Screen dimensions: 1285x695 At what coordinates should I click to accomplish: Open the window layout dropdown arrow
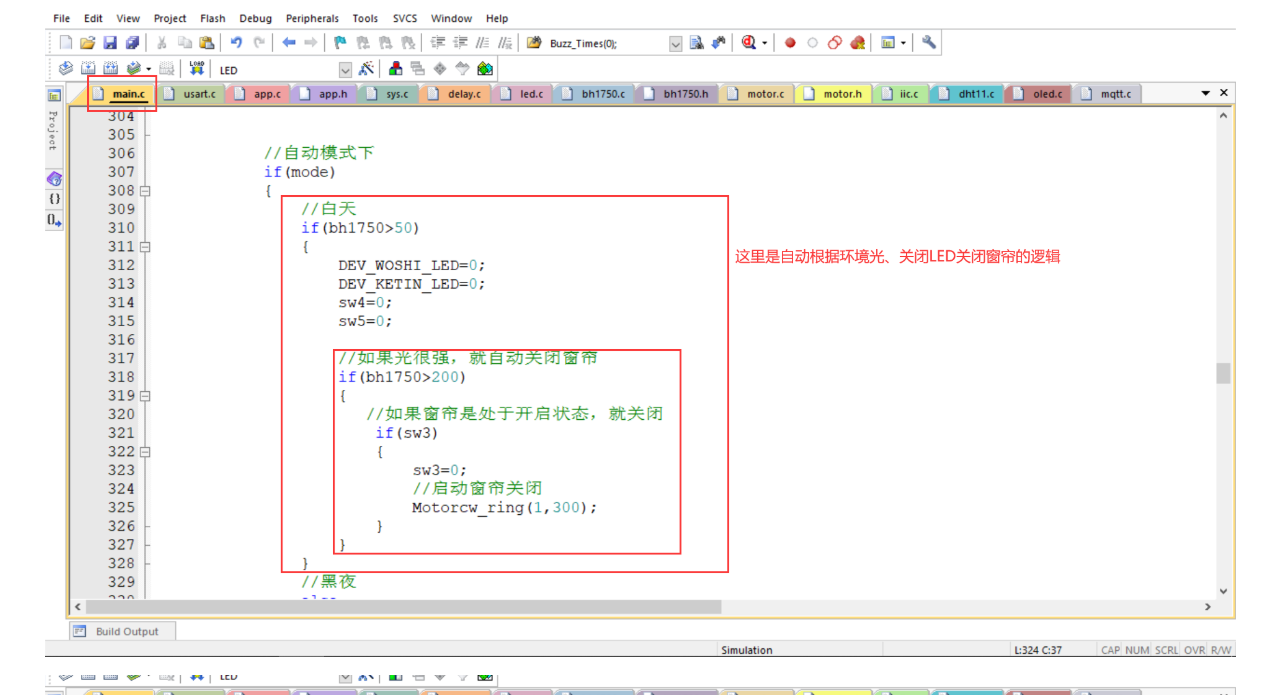(x=903, y=43)
